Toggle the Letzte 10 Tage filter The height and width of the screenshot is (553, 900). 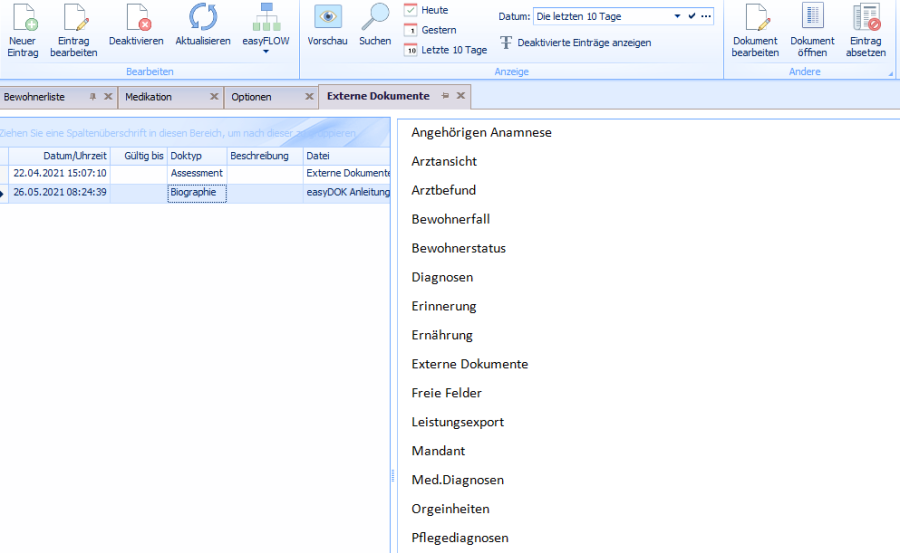click(x=446, y=50)
